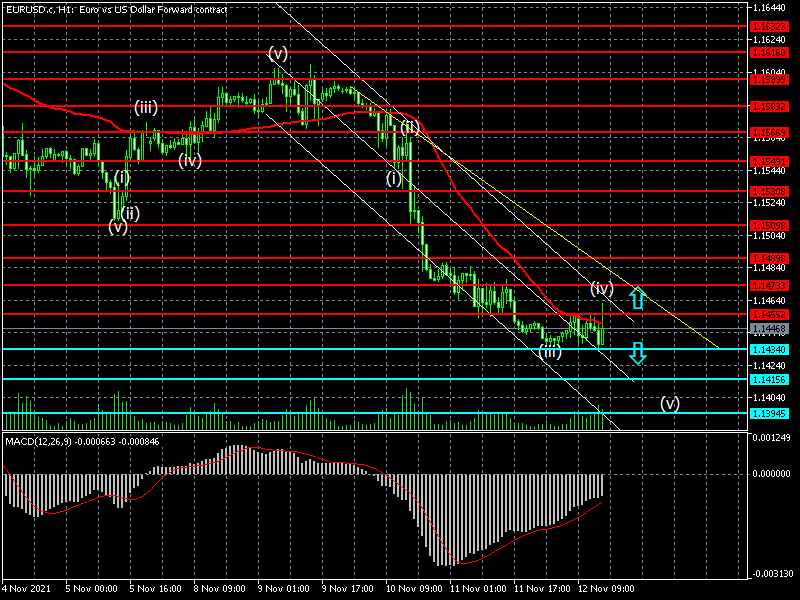The height and width of the screenshot is (600, 800).
Task: Select the red 1.15098 price level tag
Action: coord(770,225)
